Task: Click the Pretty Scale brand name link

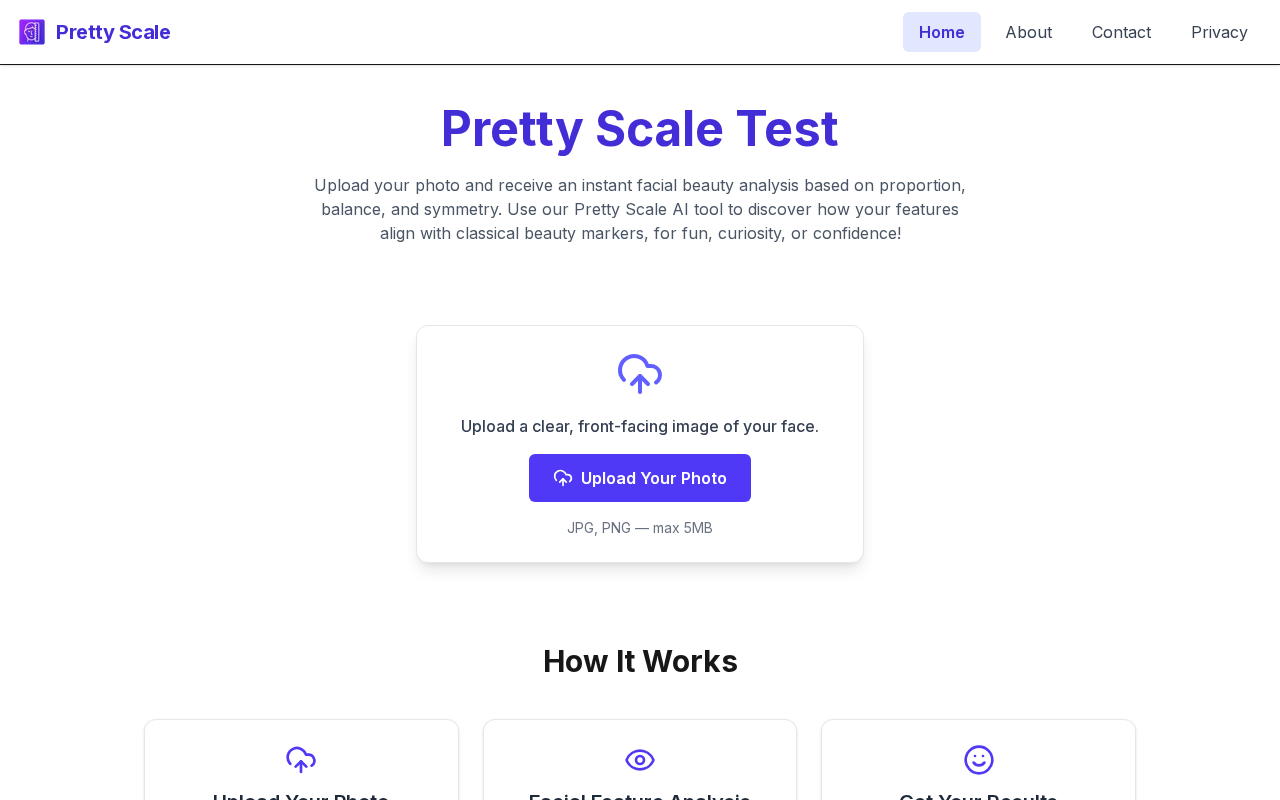Action: (113, 32)
